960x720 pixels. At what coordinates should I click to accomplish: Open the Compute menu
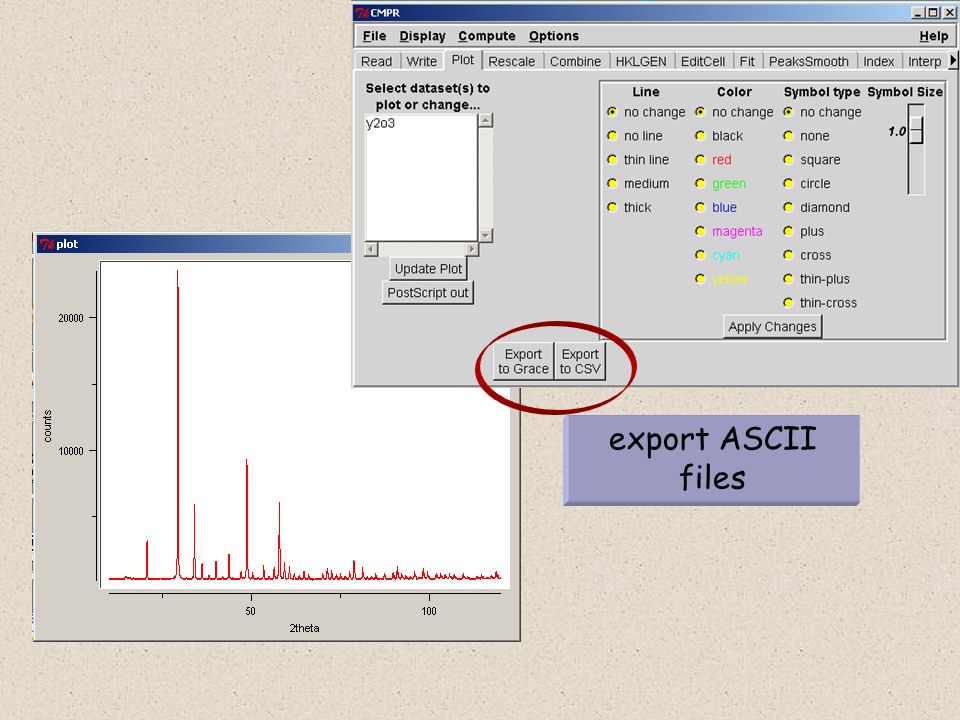[487, 36]
